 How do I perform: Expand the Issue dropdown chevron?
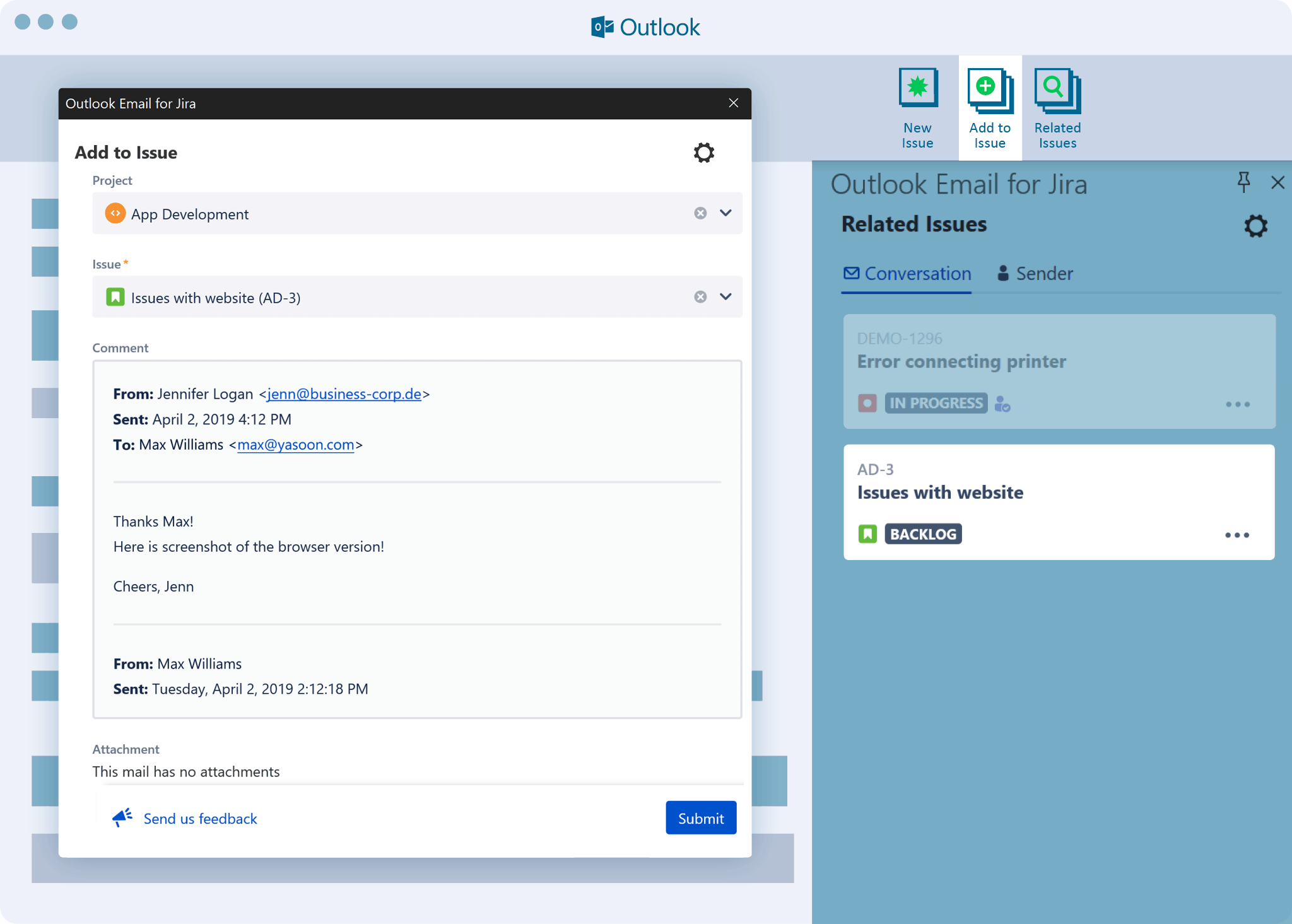tap(725, 297)
